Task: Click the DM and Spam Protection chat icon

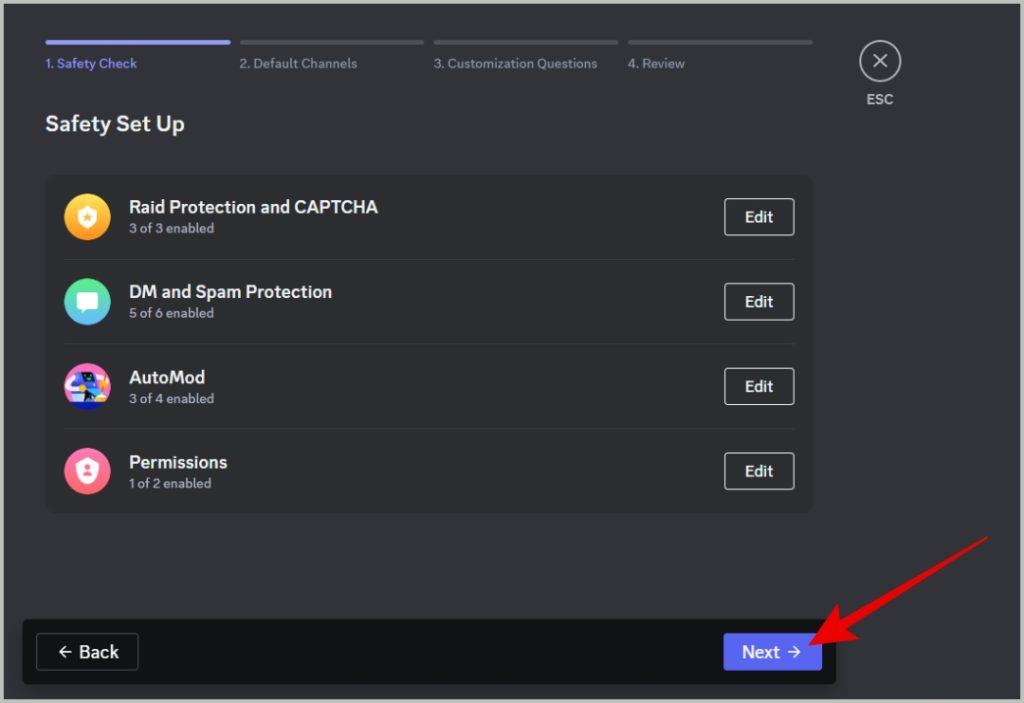Action: pyautogui.click(x=88, y=302)
